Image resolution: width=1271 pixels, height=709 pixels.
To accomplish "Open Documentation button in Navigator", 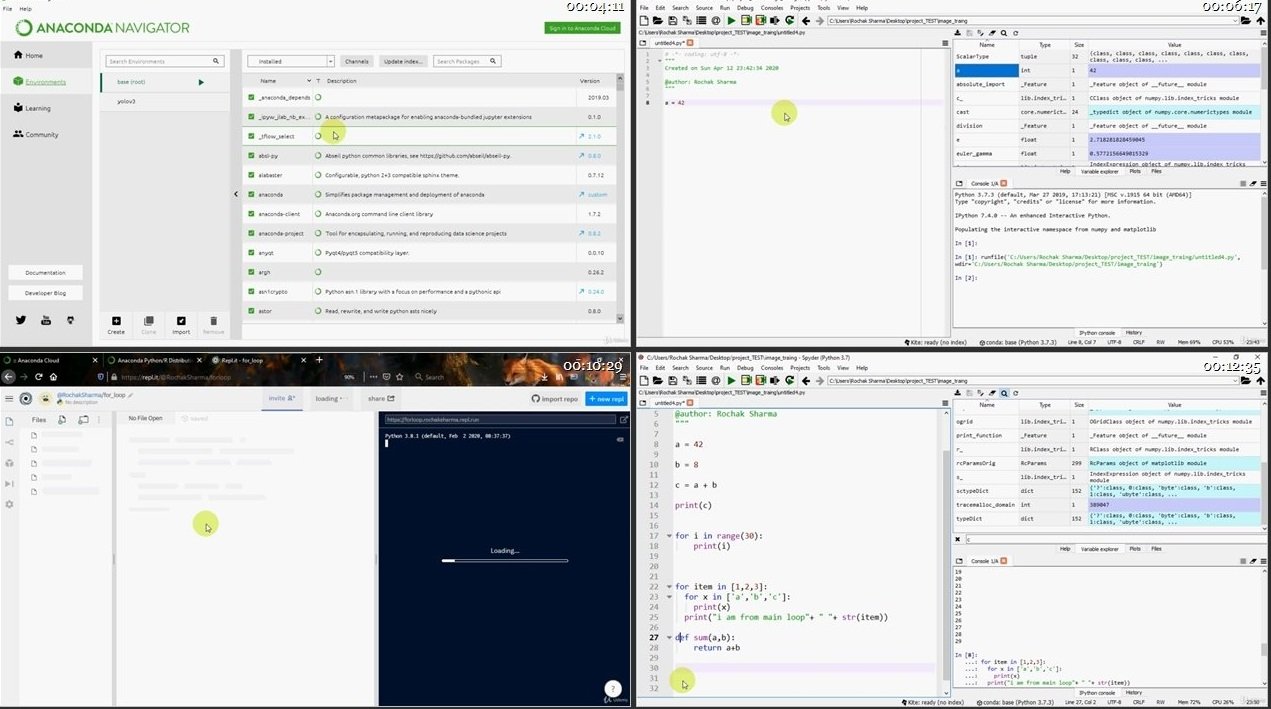I will [x=46, y=272].
